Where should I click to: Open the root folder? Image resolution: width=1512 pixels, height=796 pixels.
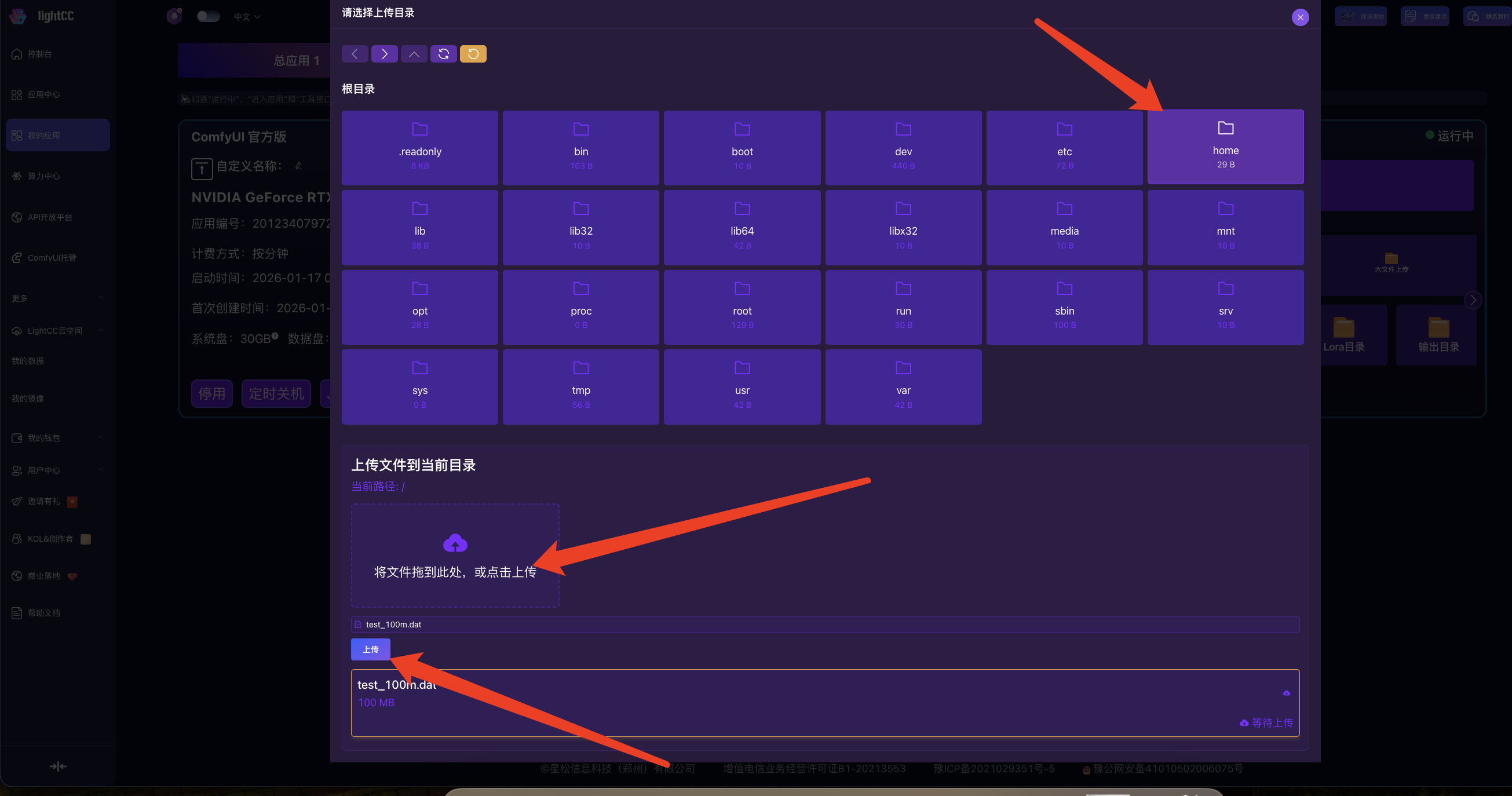coord(742,308)
